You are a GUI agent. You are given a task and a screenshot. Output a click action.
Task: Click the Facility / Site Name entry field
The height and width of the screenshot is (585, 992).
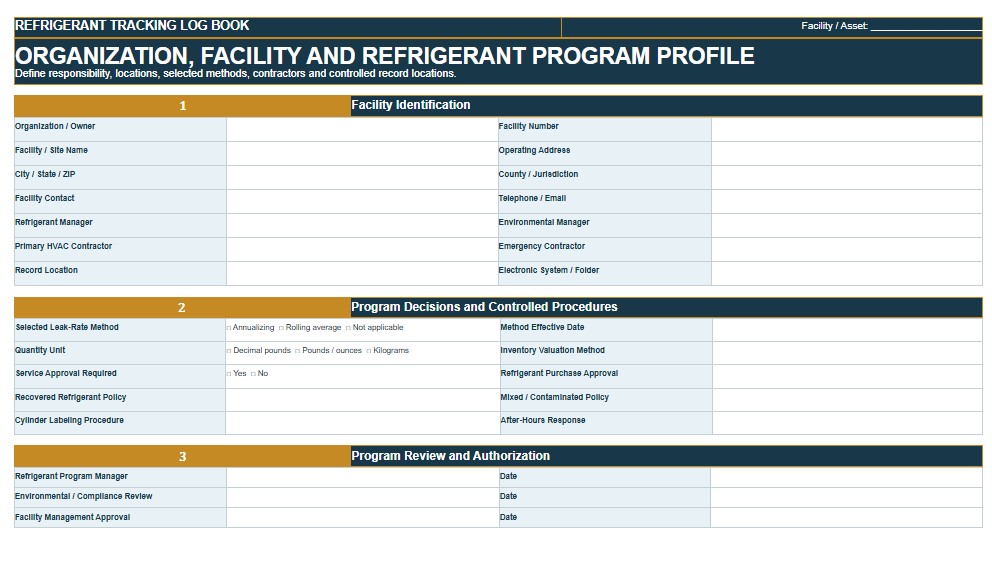[x=363, y=154]
